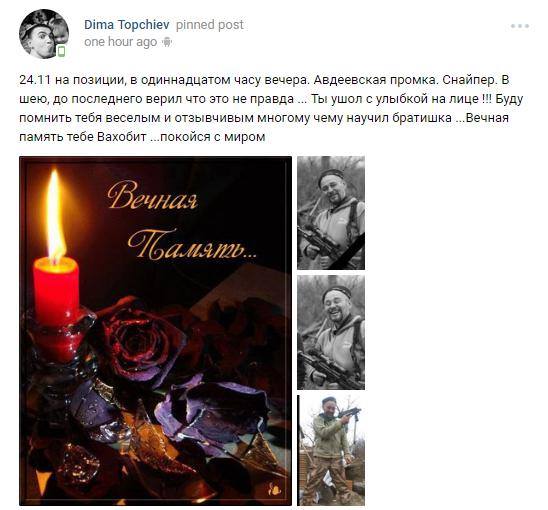Screen dimensions: 548x510
Task: Open the three-dot post options menu
Action: pos(520,26)
